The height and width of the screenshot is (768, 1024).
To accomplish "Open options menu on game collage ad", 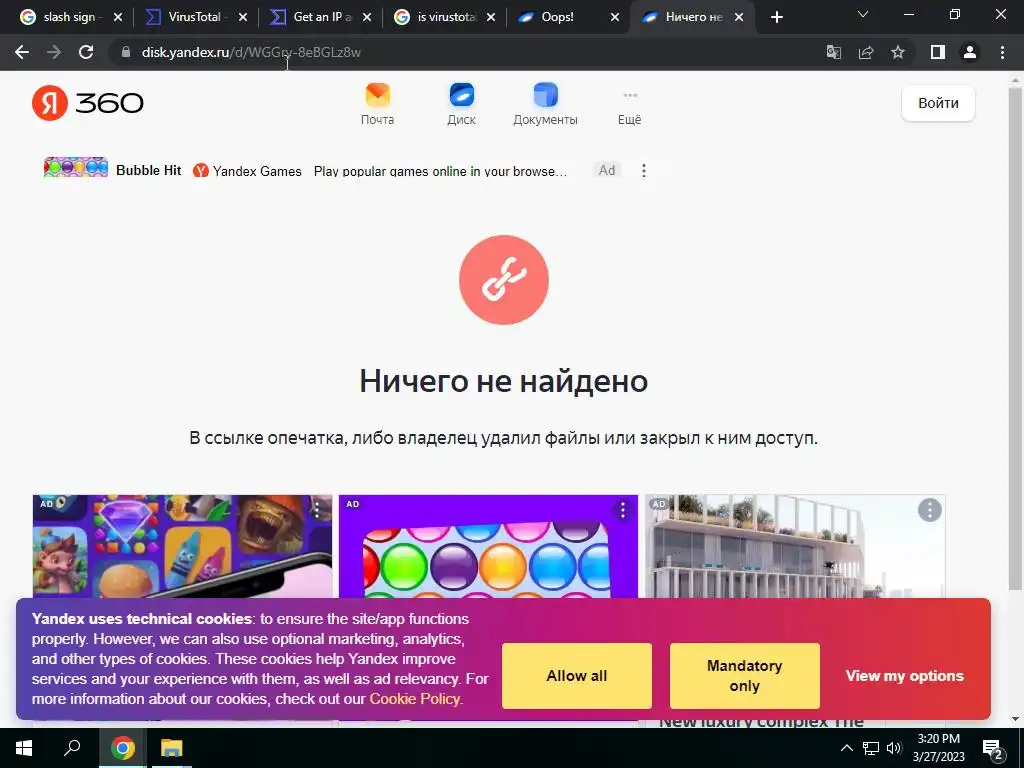I will (317, 510).
